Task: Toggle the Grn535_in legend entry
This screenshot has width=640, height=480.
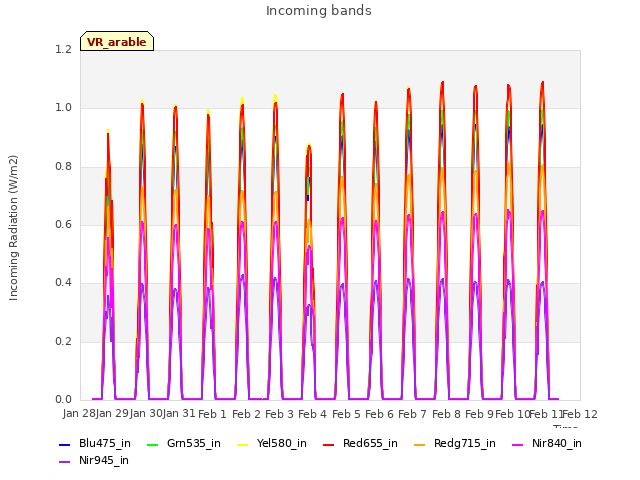Action: (x=184, y=444)
